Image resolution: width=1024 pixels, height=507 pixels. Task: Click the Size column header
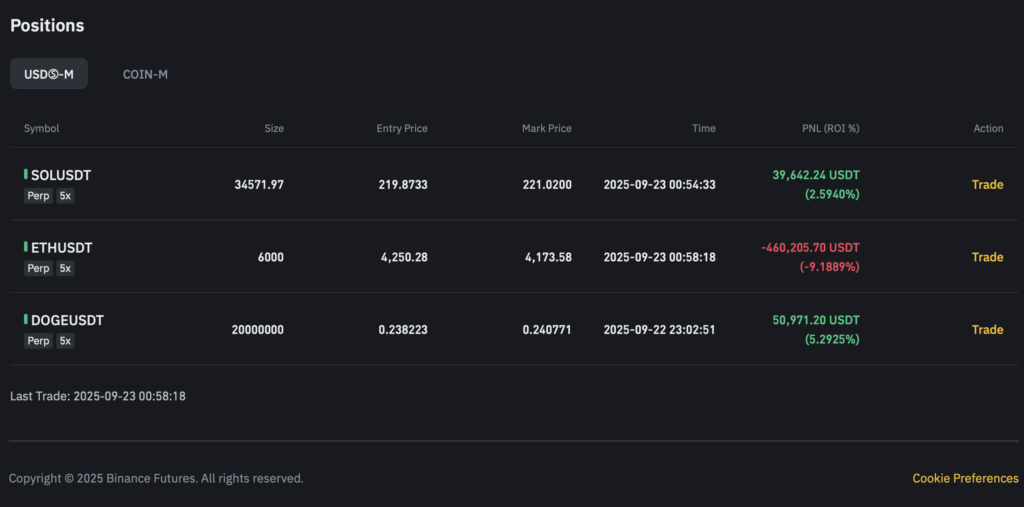[x=273, y=129]
